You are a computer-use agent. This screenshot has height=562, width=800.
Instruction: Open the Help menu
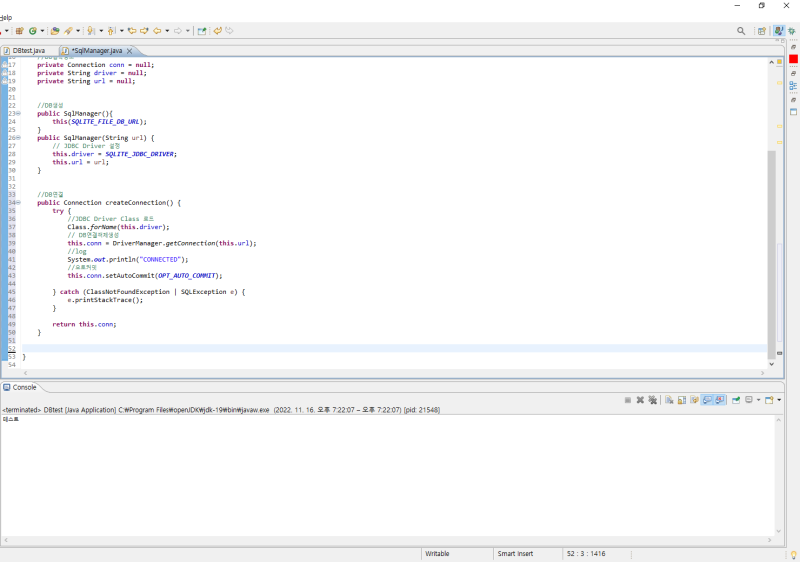pyautogui.click(x=6, y=17)
